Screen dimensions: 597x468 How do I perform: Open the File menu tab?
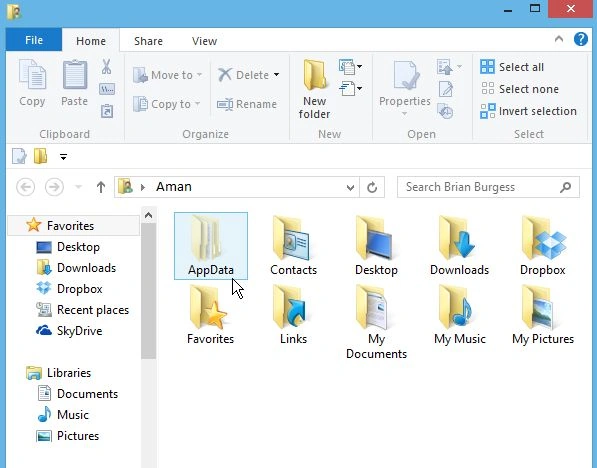pos(34,40)
